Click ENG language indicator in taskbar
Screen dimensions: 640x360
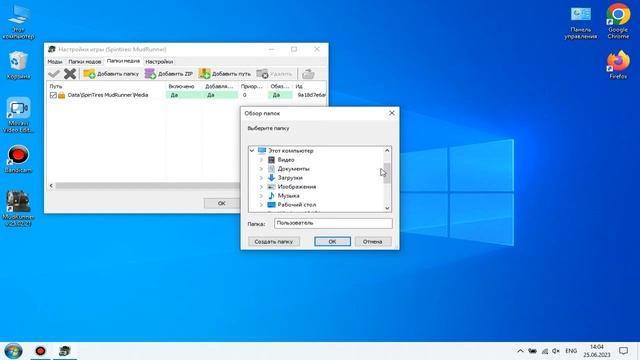(571, 351)
